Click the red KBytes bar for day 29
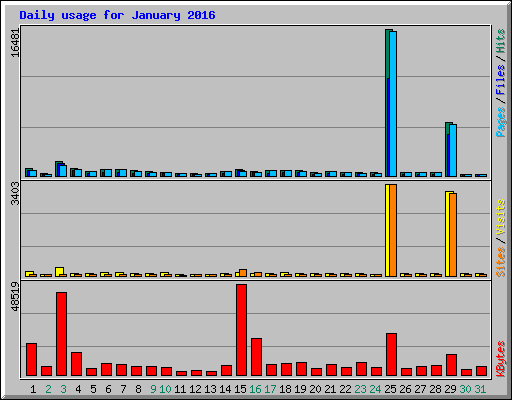The width and height of the screenshot is (512, 400). pyautogui.click(x=452, y=365)
